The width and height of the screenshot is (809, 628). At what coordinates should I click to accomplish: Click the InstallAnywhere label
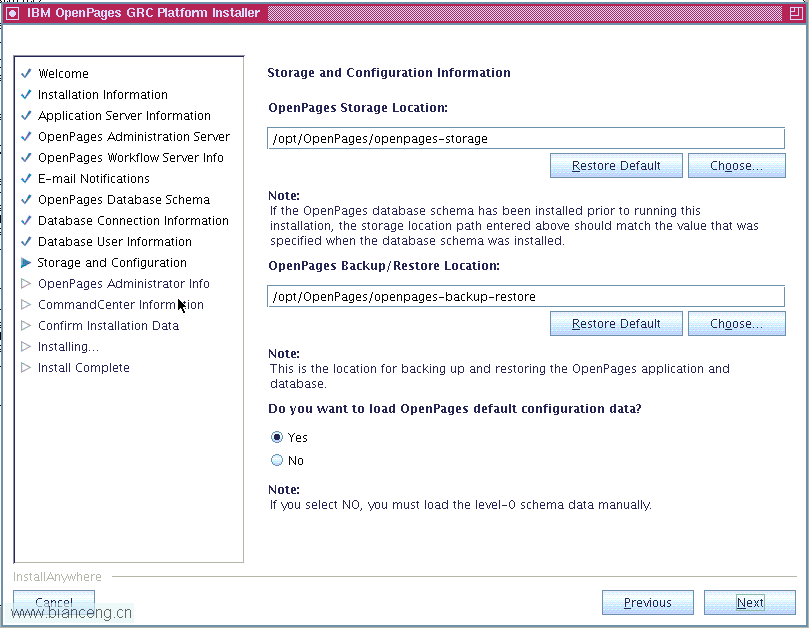click(x=57, y=576)
